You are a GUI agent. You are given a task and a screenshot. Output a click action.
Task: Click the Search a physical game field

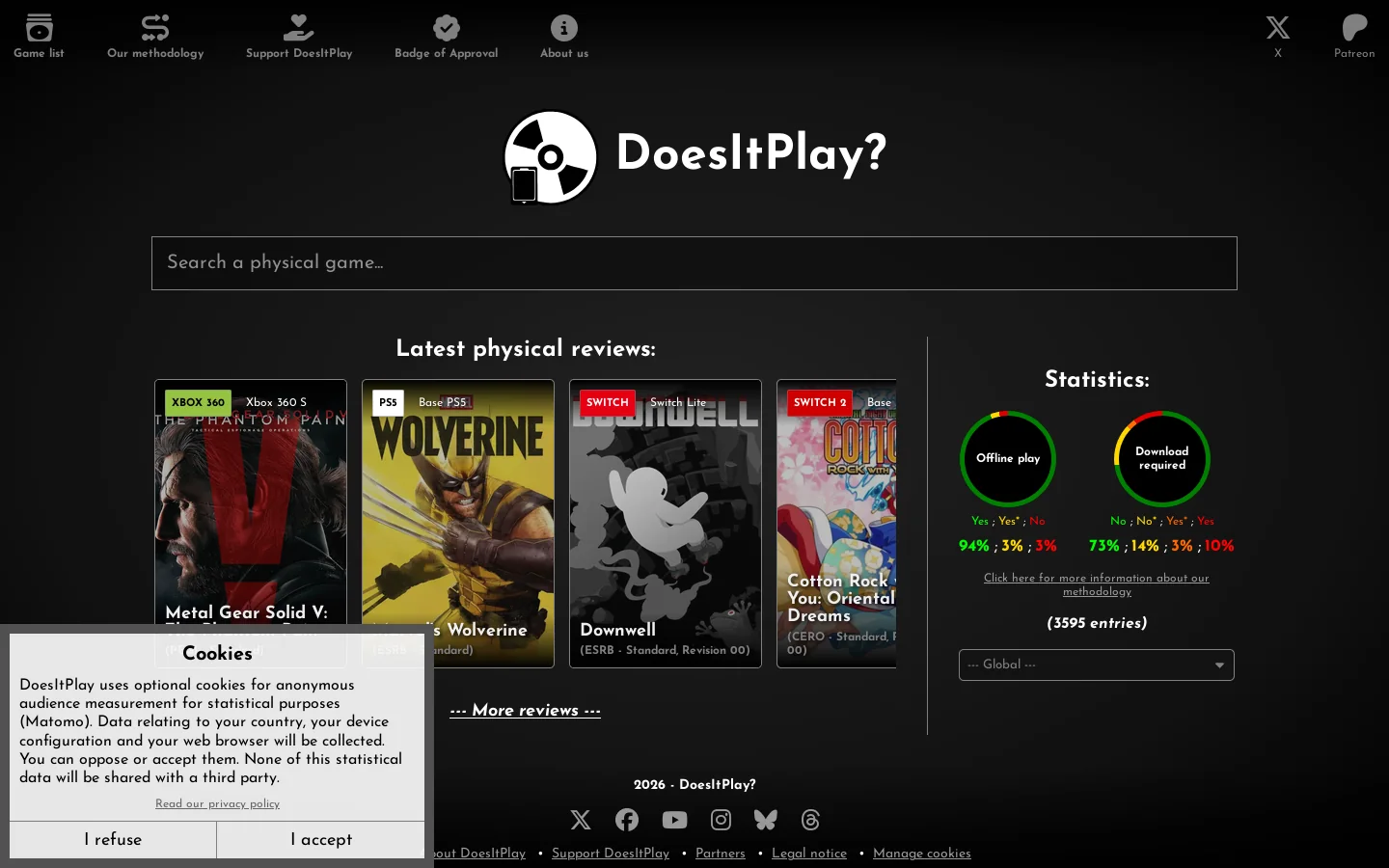[x=694, y=263]
